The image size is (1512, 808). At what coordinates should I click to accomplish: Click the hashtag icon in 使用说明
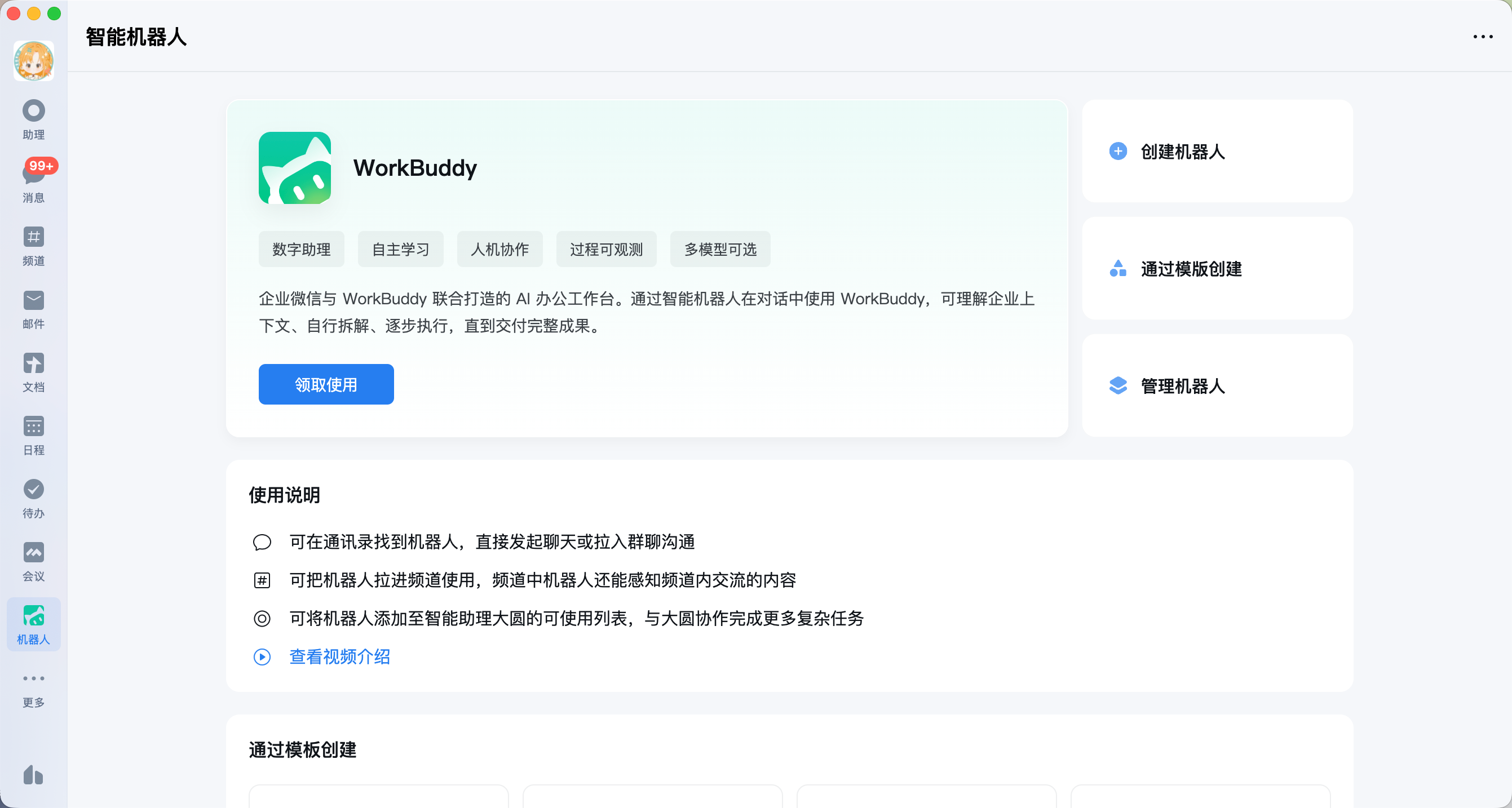click(262, 580)
